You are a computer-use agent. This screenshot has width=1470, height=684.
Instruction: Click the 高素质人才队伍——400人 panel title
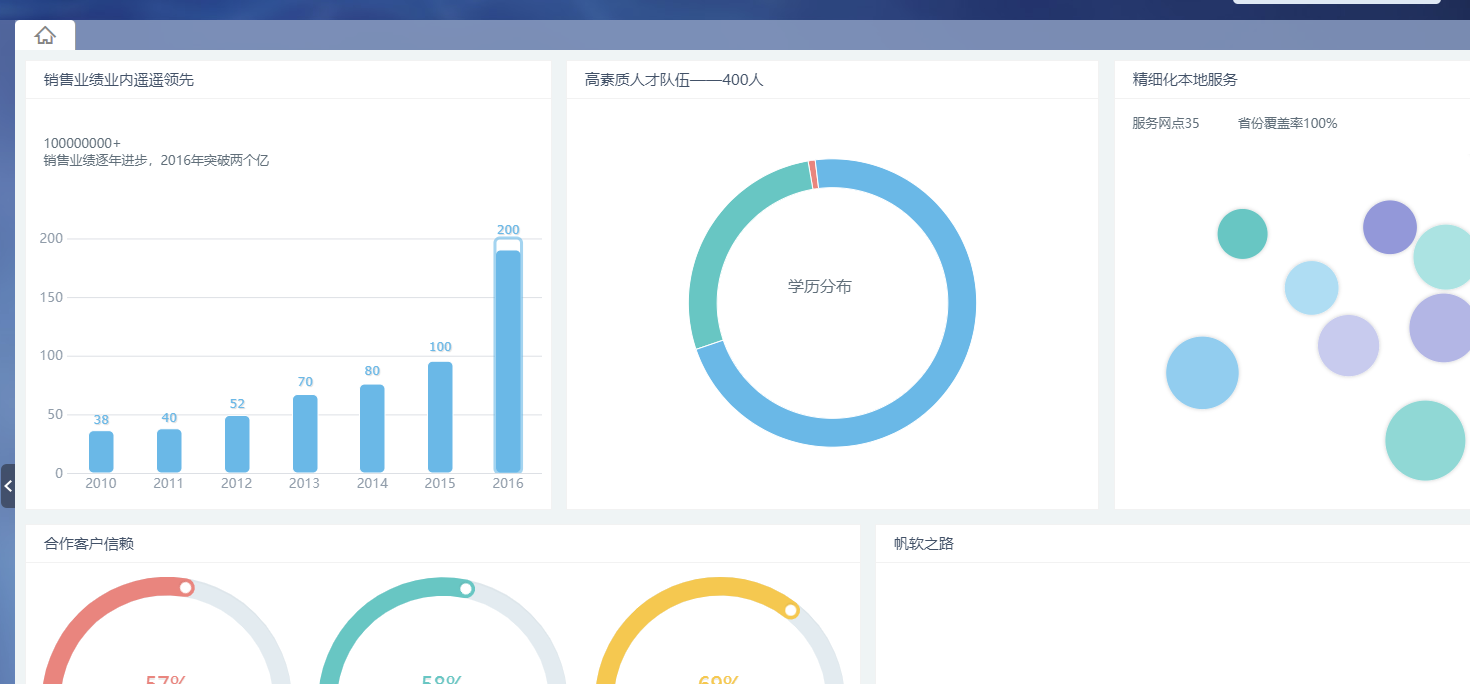674,80
